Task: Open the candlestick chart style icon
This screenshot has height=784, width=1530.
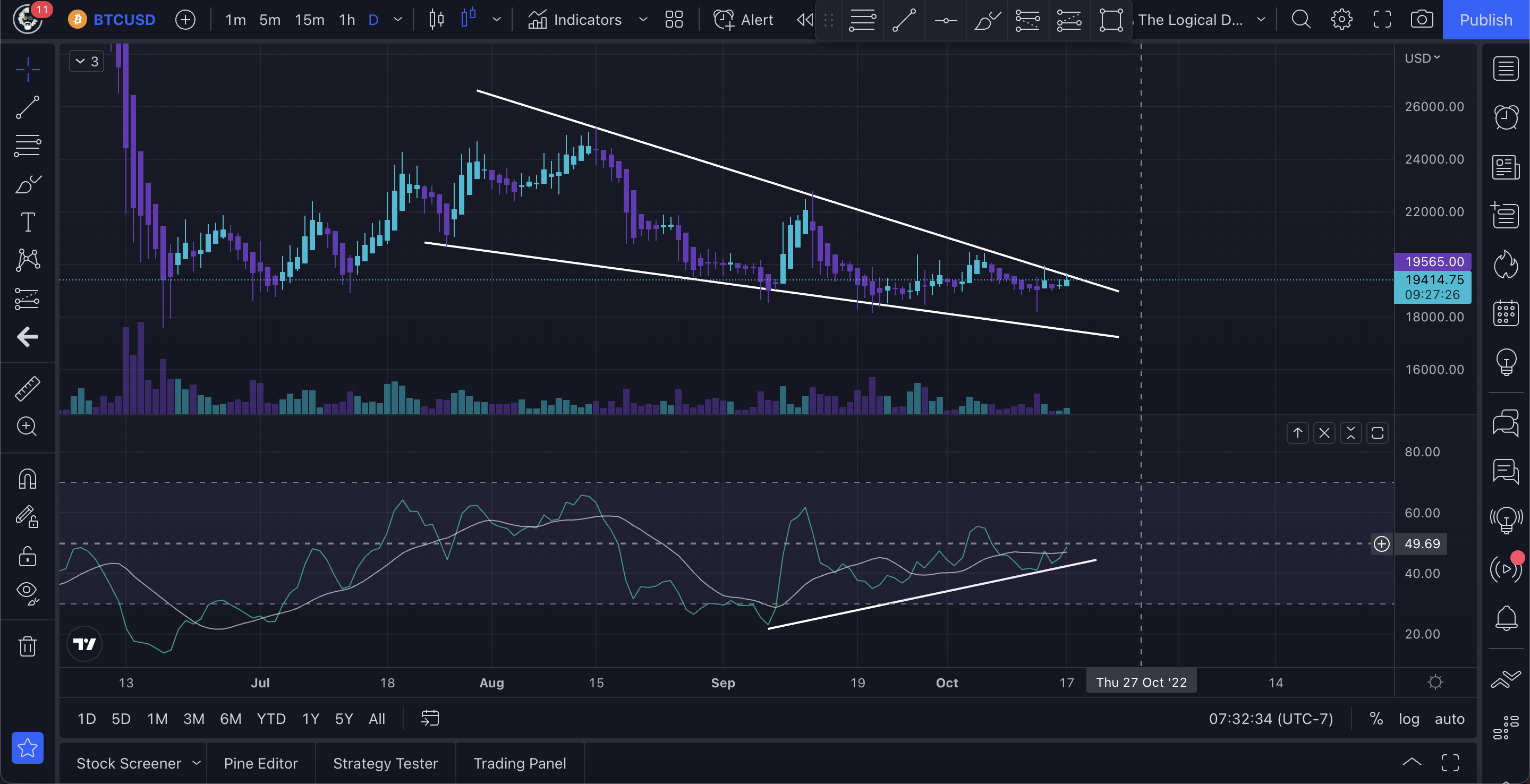Action: [x=437, y=20]
